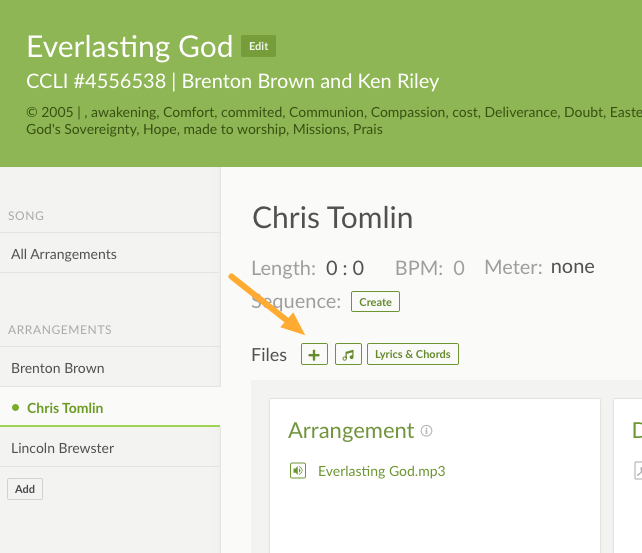Image resolution: width=642 pixels, height=553 pixels.
Task: Click the music note icon button
Action: point(348,354)
